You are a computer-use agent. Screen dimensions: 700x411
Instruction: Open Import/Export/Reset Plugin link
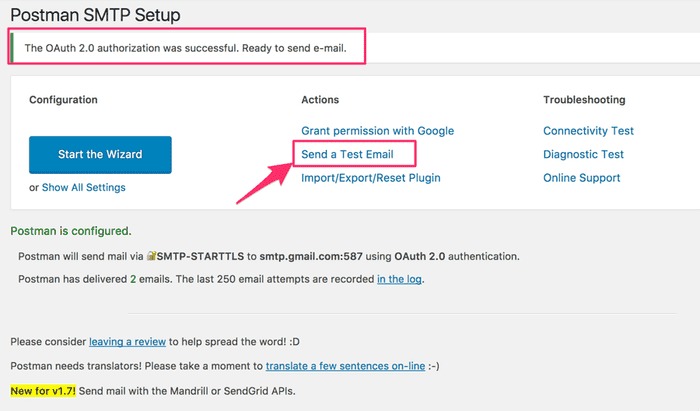click(x=371, y=178)
